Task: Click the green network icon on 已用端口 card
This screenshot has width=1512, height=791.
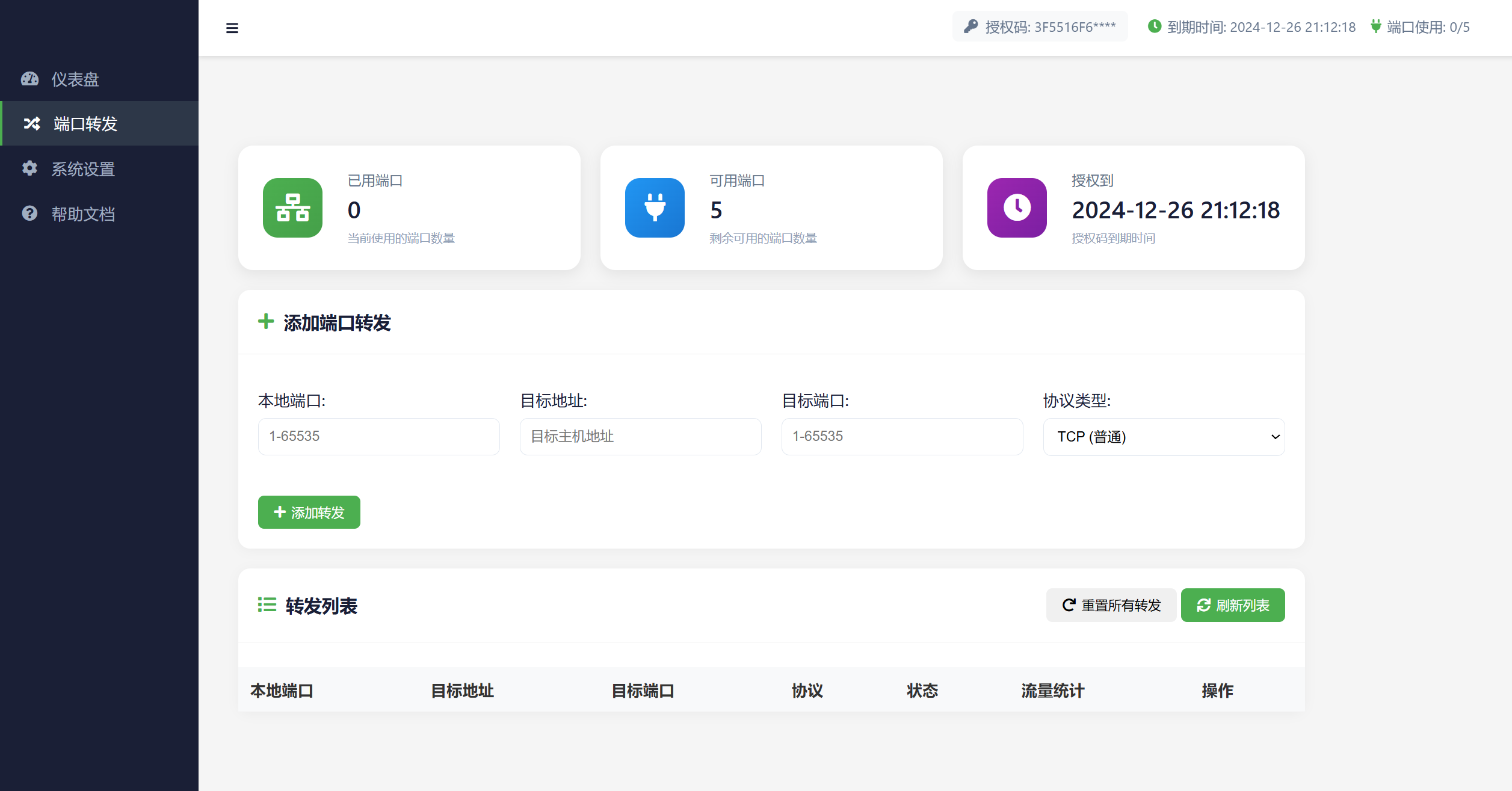Action: [x=292, y=208]
